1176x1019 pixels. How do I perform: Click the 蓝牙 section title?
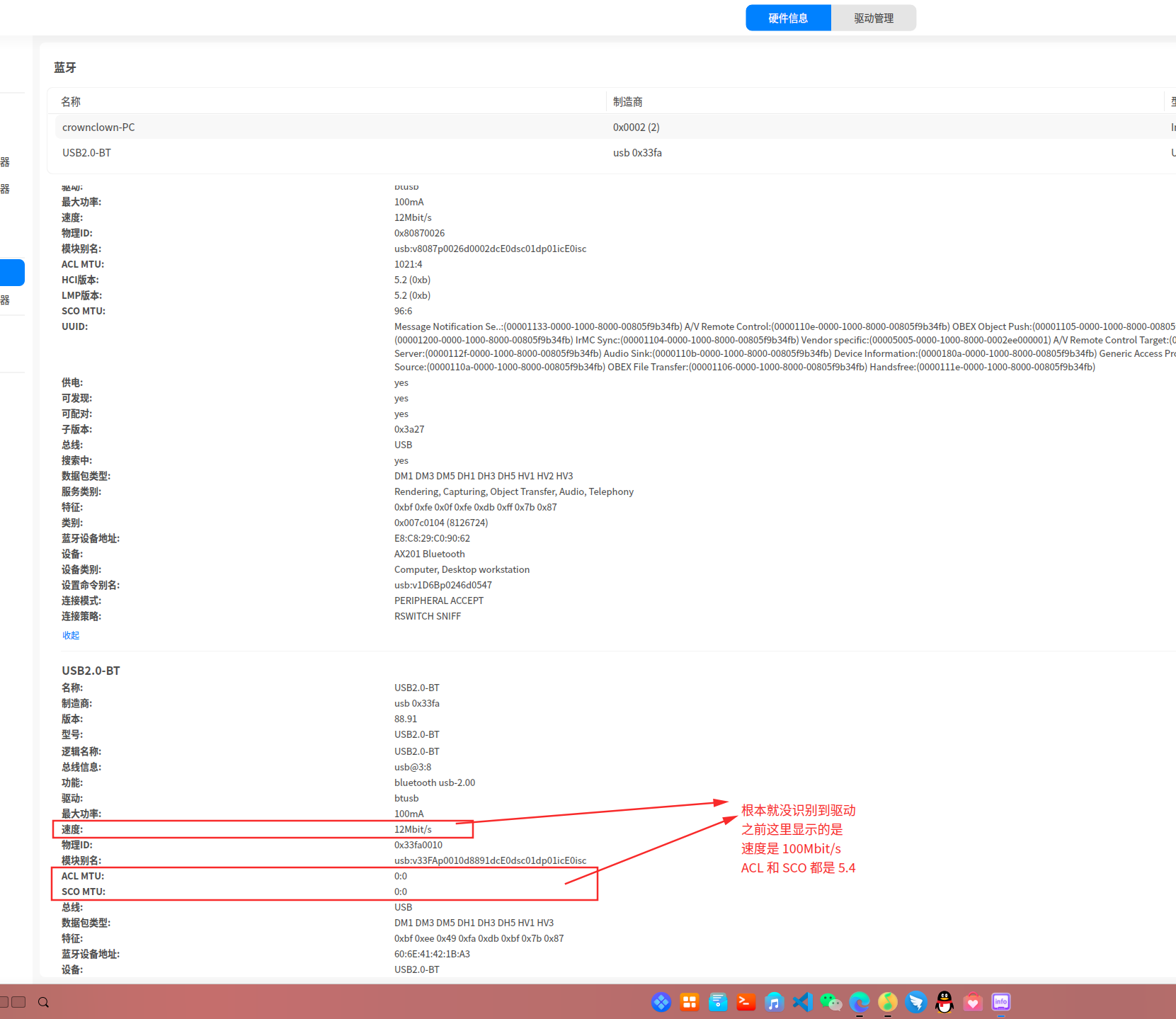point(65,67)
